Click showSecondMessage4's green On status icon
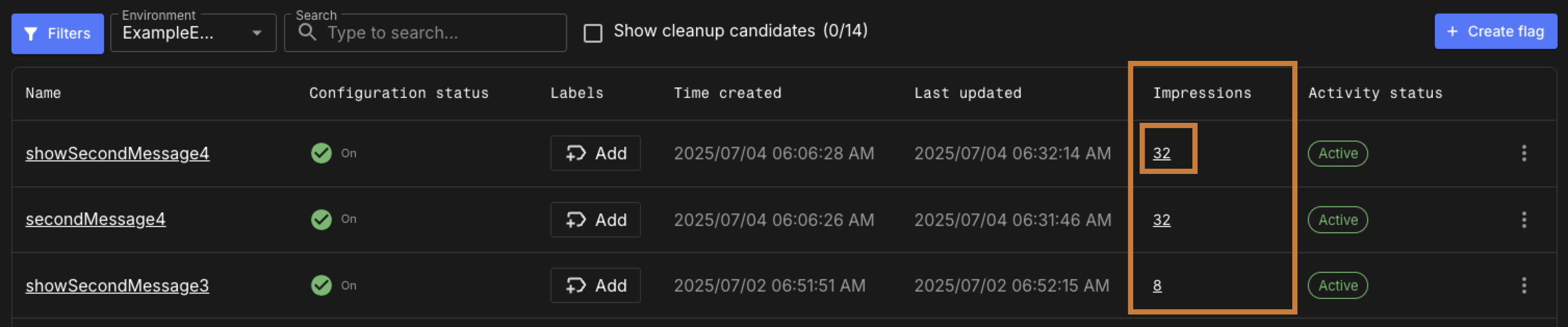Screen dimensions: 1568x327 (x=322, y=154)
